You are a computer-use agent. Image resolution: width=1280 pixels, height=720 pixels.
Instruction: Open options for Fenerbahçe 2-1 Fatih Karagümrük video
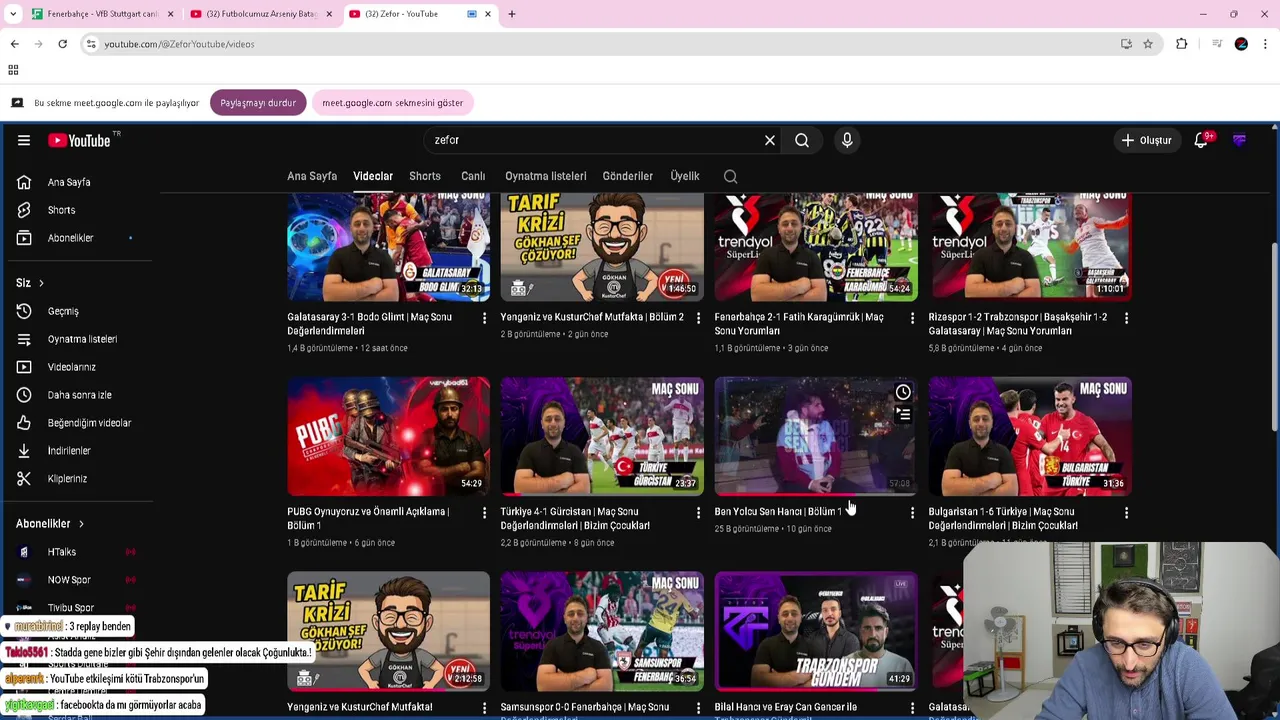(912, 318)
